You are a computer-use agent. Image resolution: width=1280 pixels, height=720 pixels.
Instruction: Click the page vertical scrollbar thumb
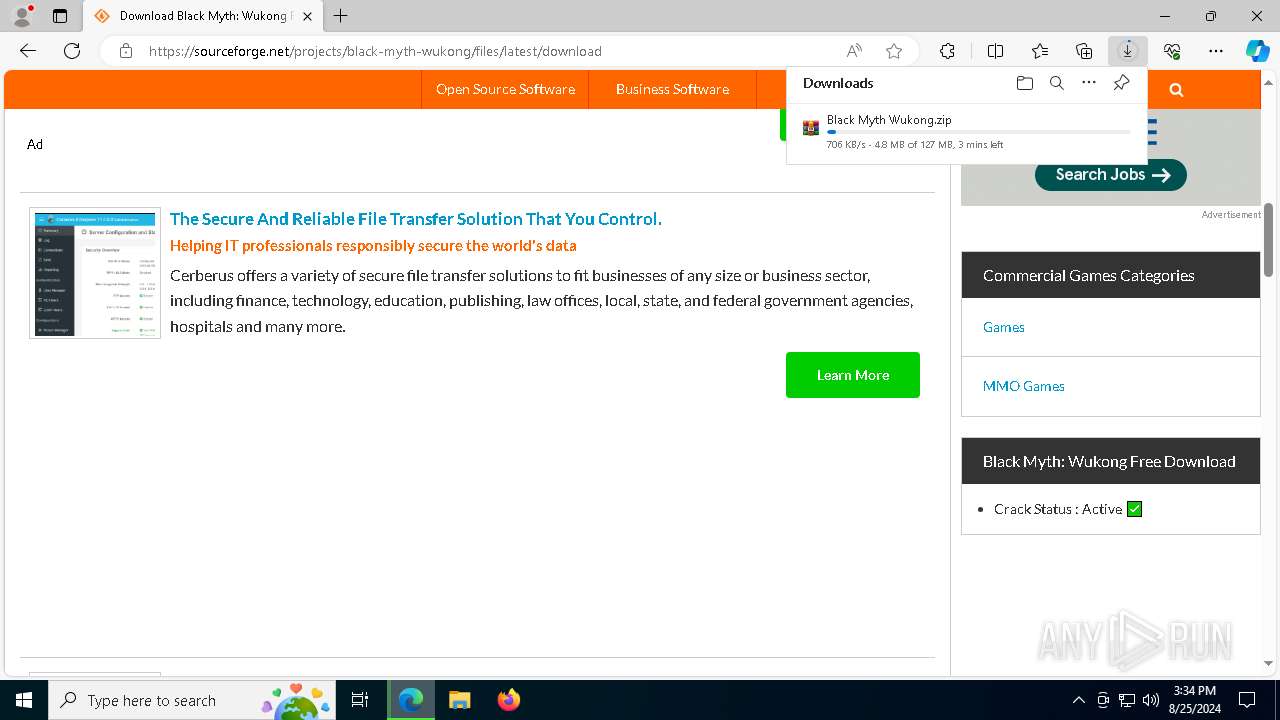[1269, 240]
